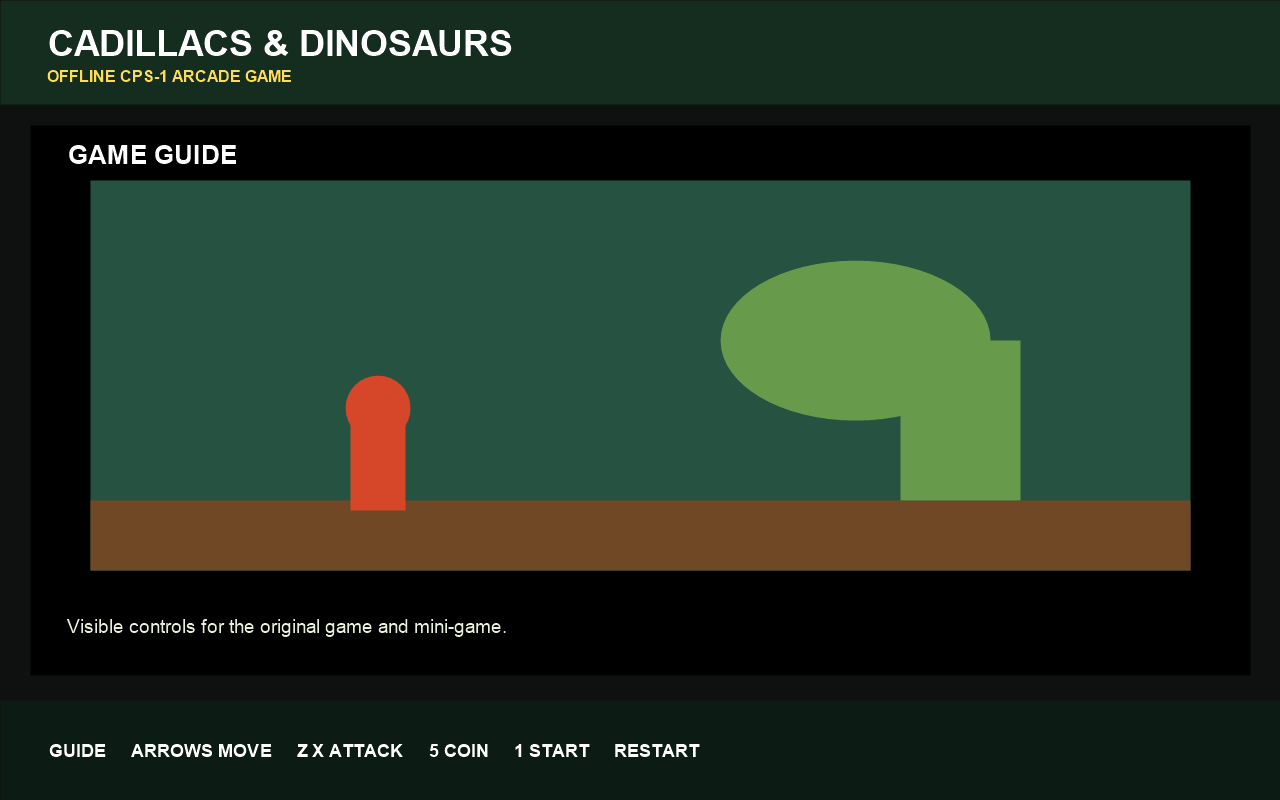Screen dimensions: 1280x800
Task: Click the Z X ATTACK control
Action: (350, 751)
